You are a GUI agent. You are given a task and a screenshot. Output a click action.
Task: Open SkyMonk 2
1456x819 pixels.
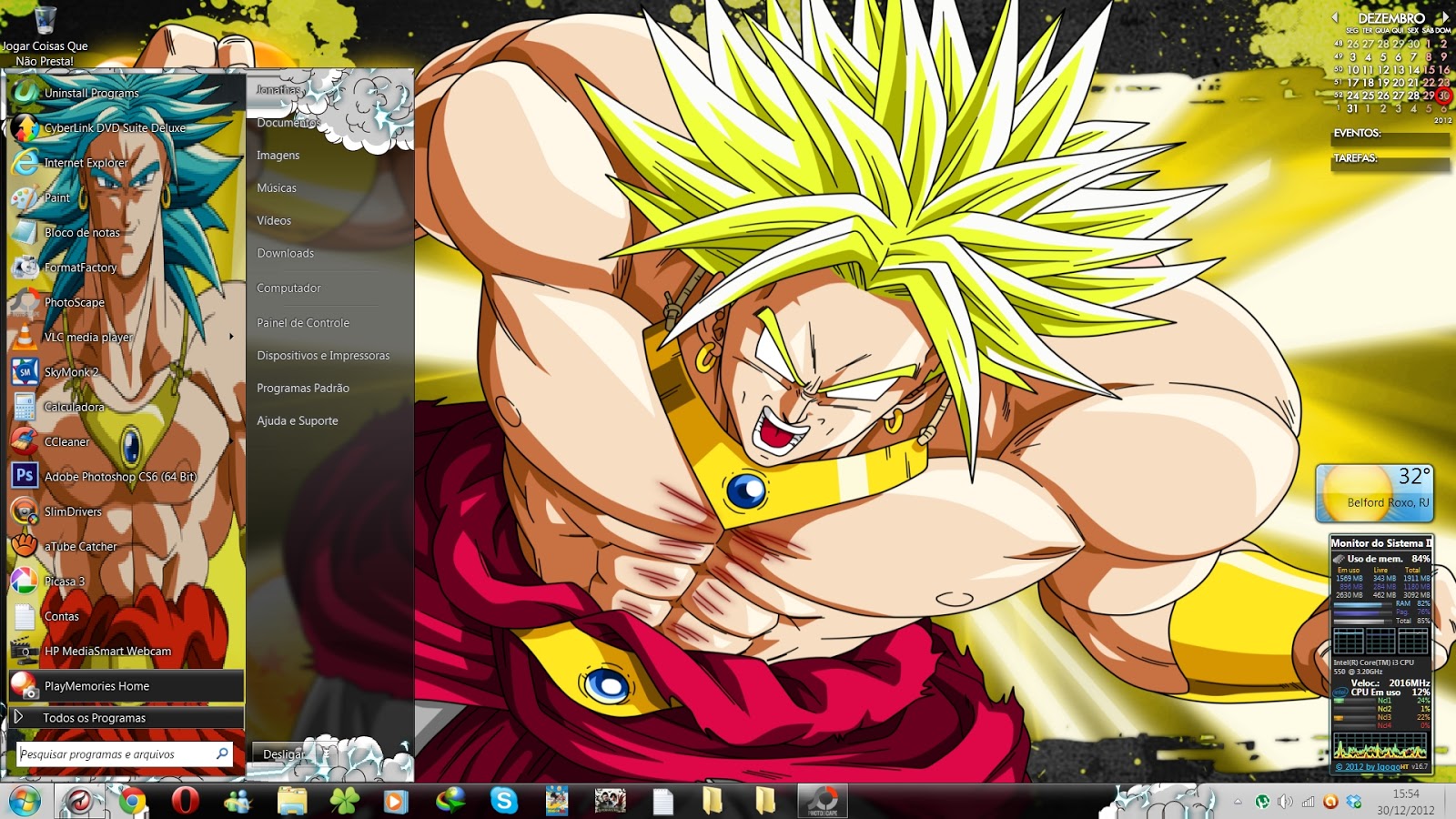pyautogui.click(x=126, y=372)
